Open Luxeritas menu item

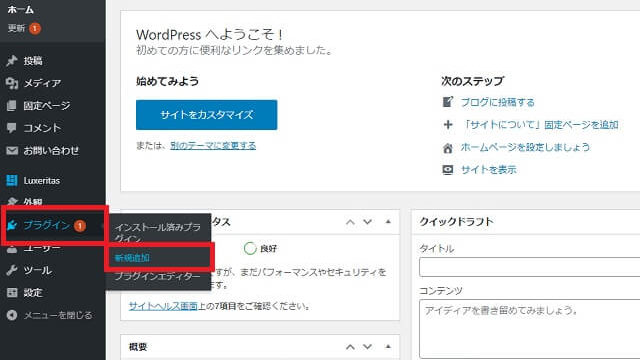[42, 180]
